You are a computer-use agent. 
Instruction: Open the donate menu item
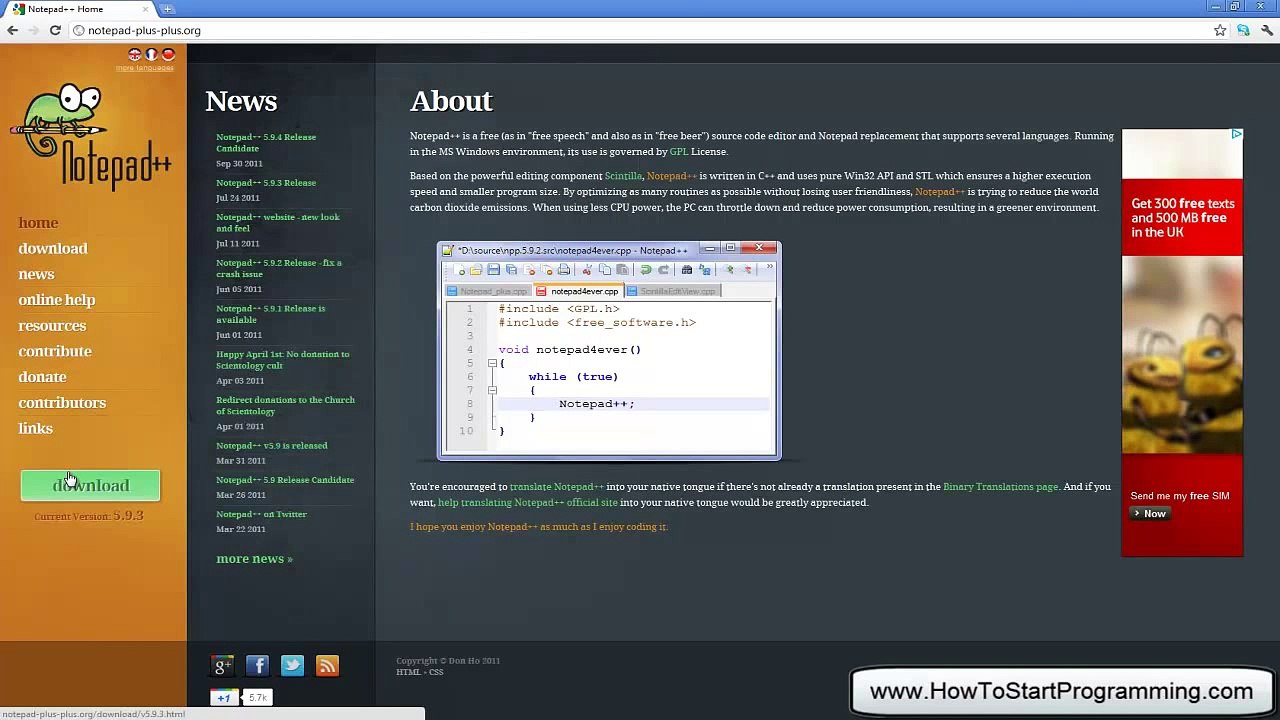point(42,377)
